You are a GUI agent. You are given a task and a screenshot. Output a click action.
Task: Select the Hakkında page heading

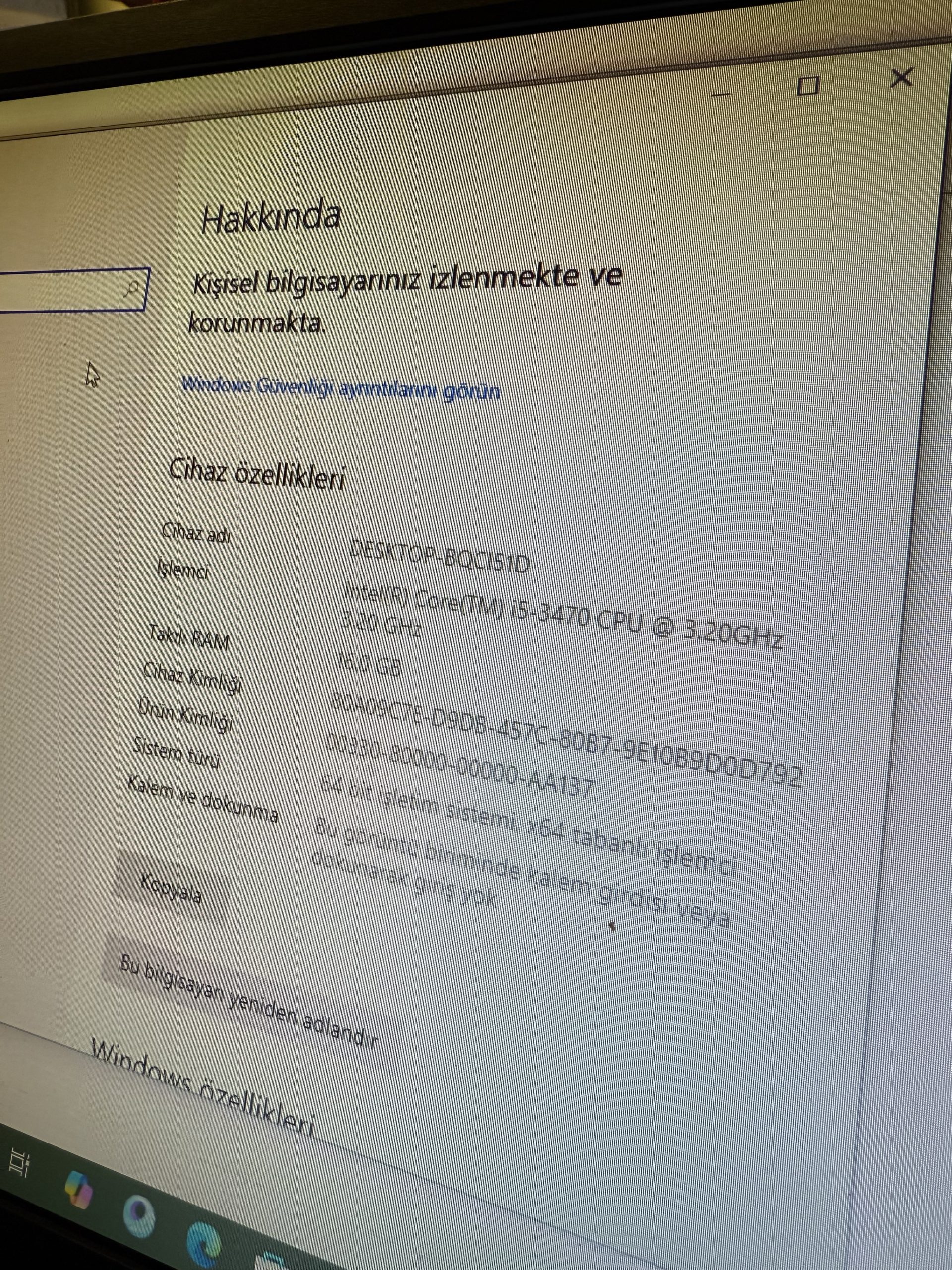pos(271,217)
